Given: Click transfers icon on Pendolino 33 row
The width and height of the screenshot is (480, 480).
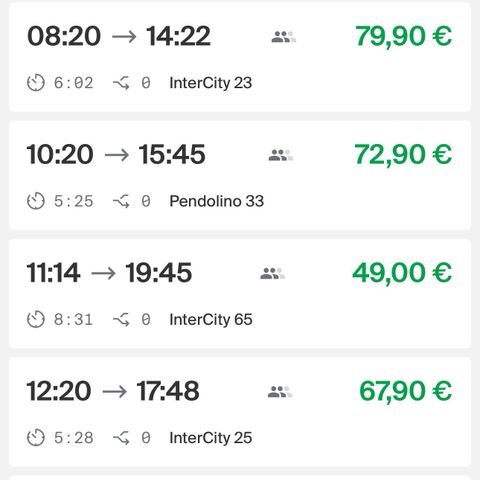Looking at the screenshot, I should point(121,201).
